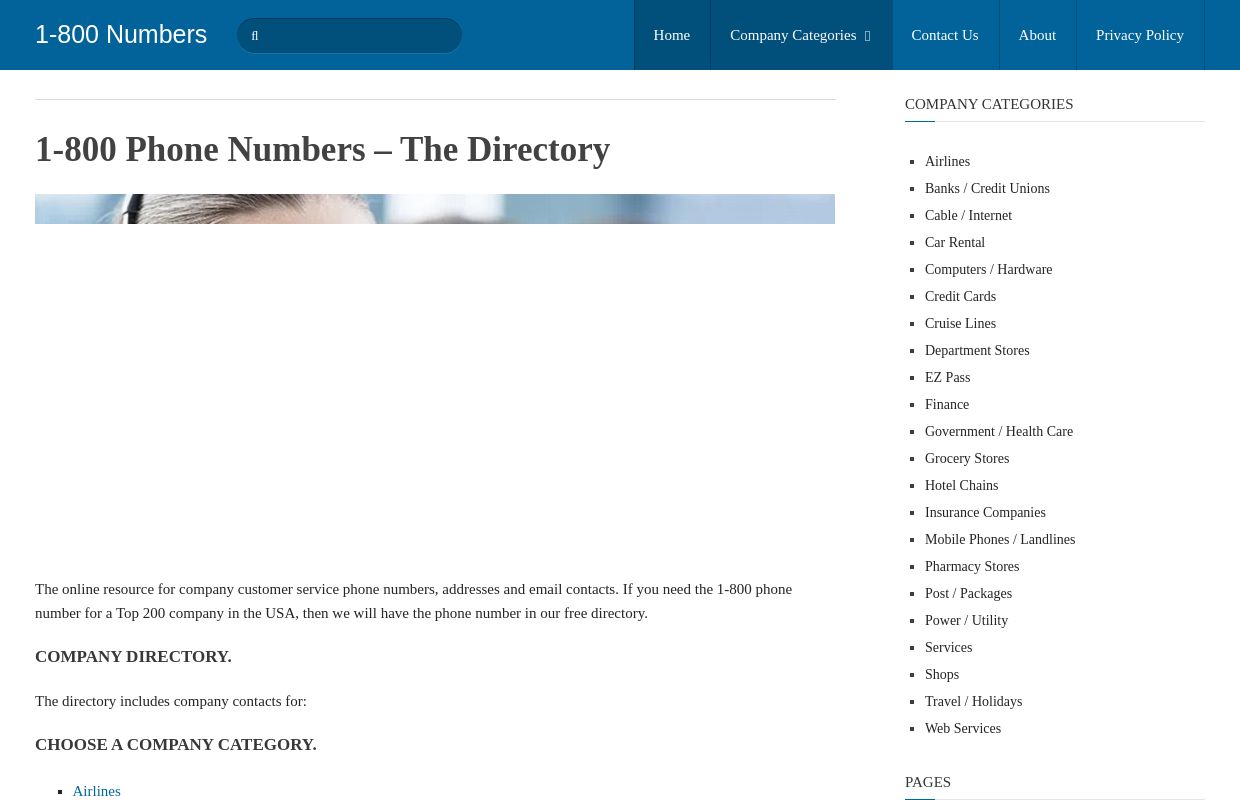Visit Grocery Stores category
The image size is (1240, 800).
[967, 459]
